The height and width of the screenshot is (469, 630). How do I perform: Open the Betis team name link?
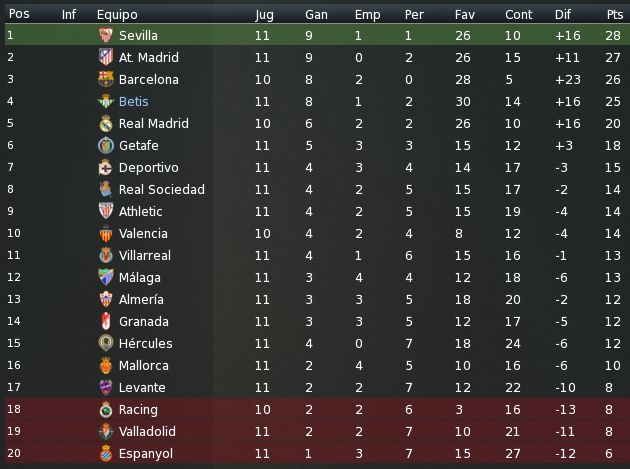[134, 101]
